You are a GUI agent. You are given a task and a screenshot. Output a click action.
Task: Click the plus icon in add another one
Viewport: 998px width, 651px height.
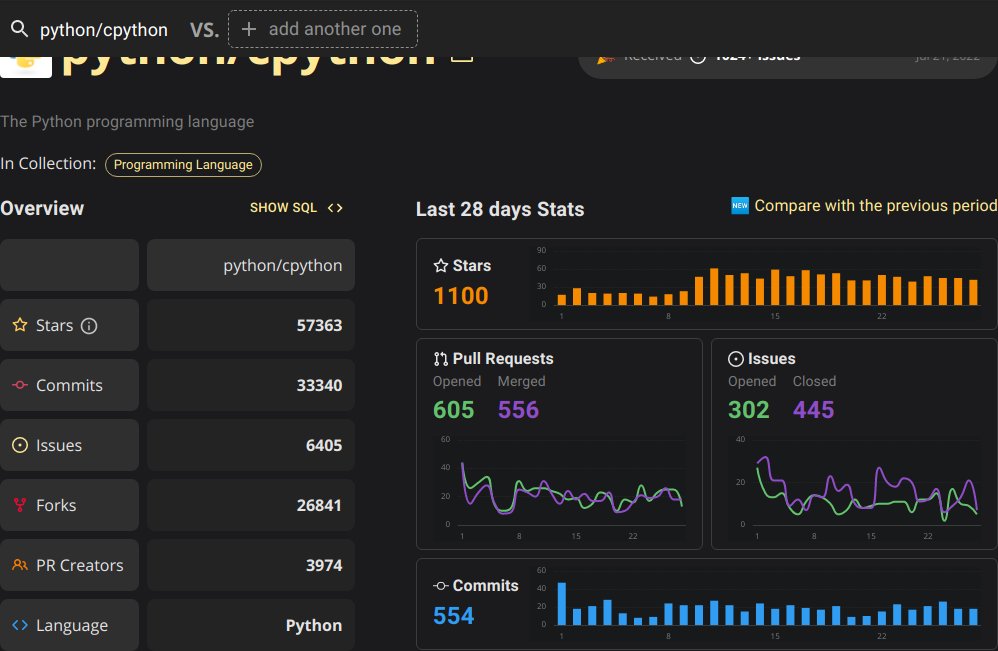click(x=249, y=29)
